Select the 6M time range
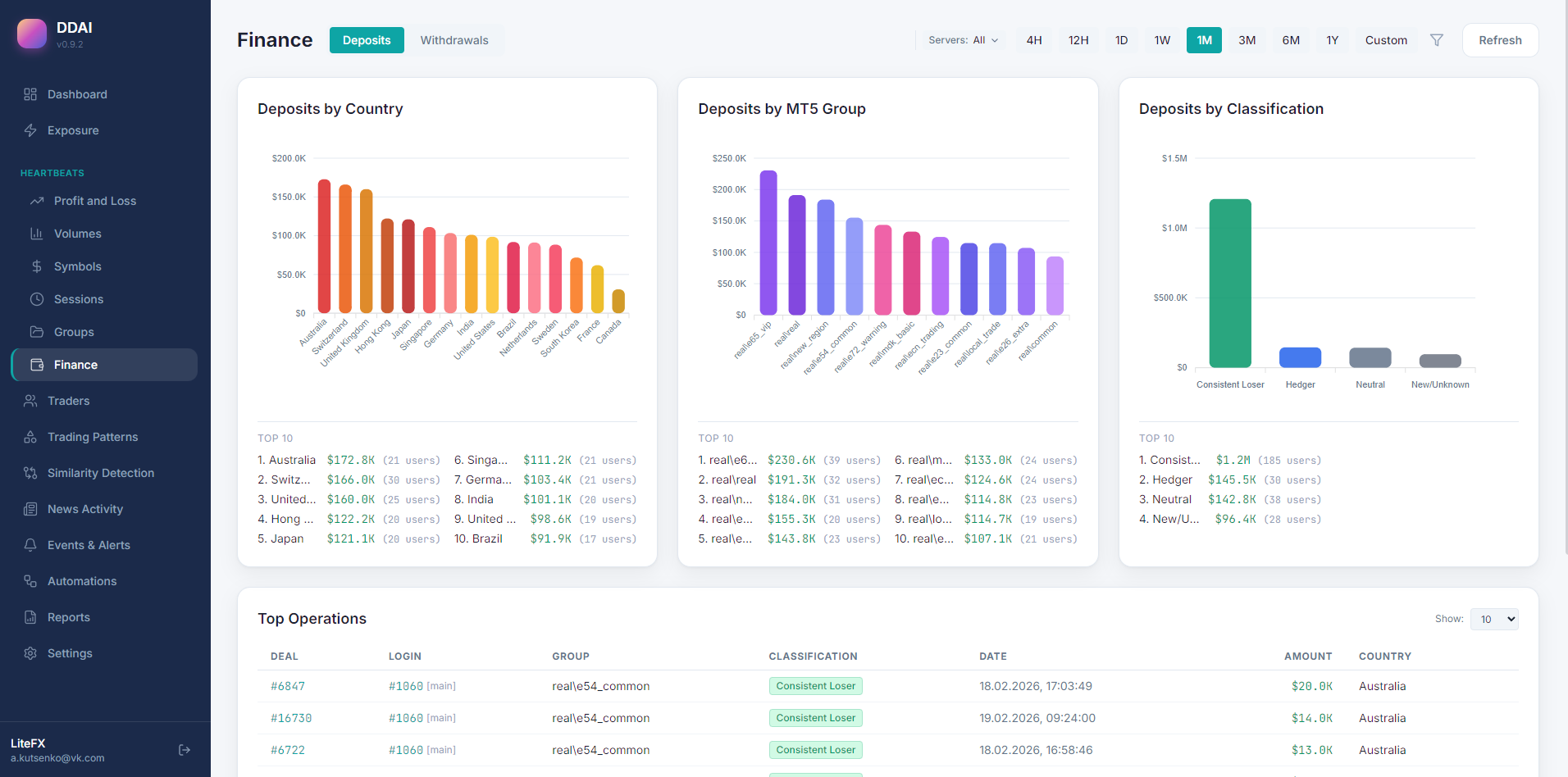The height and width of the screenshot is (777, 1568). pyautogui.click(x=1291, y=40)
